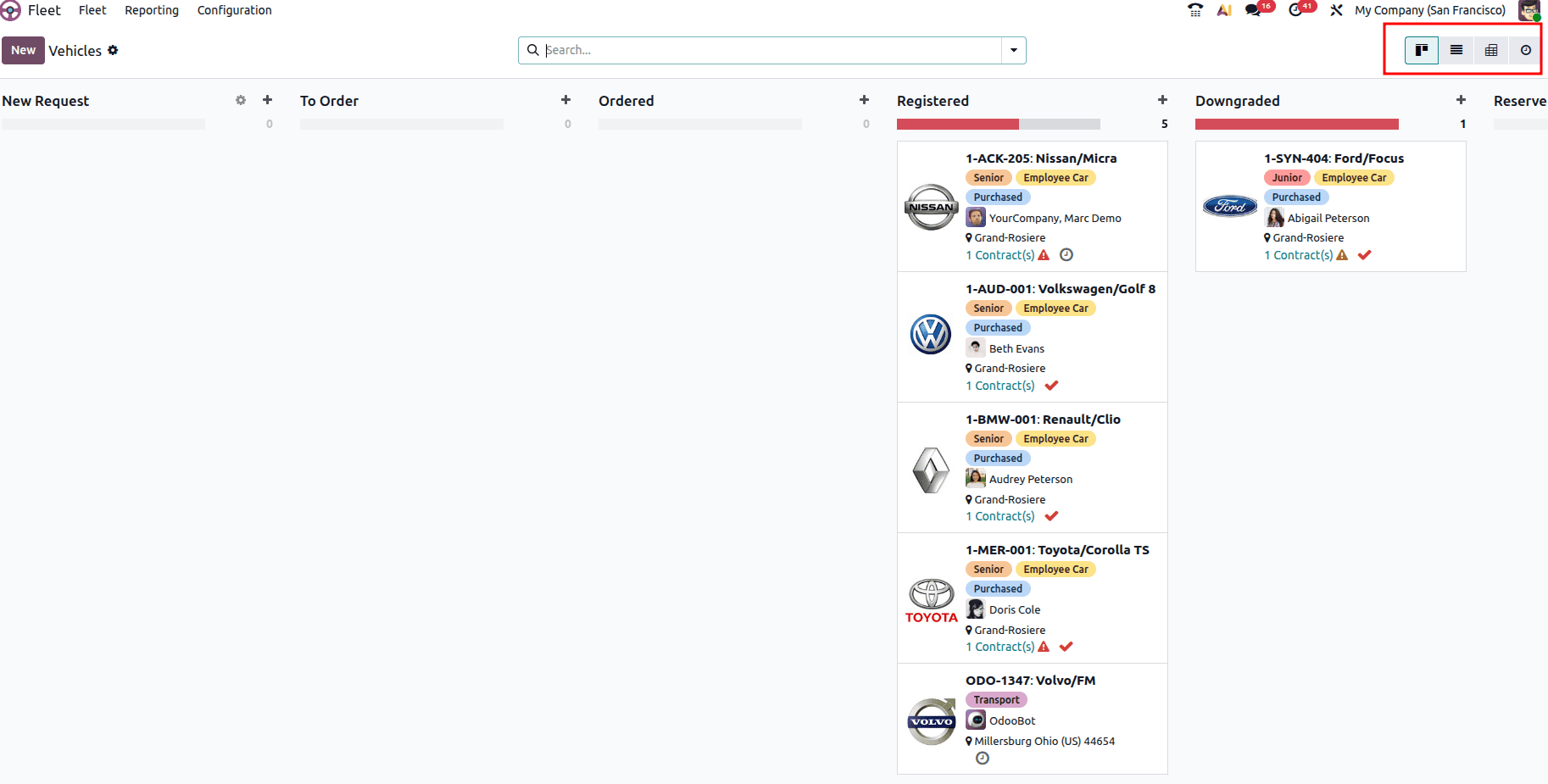Click driver name Abigail Peterson
This screenshot has height=784, width=1548.
tap(1328, 219)
